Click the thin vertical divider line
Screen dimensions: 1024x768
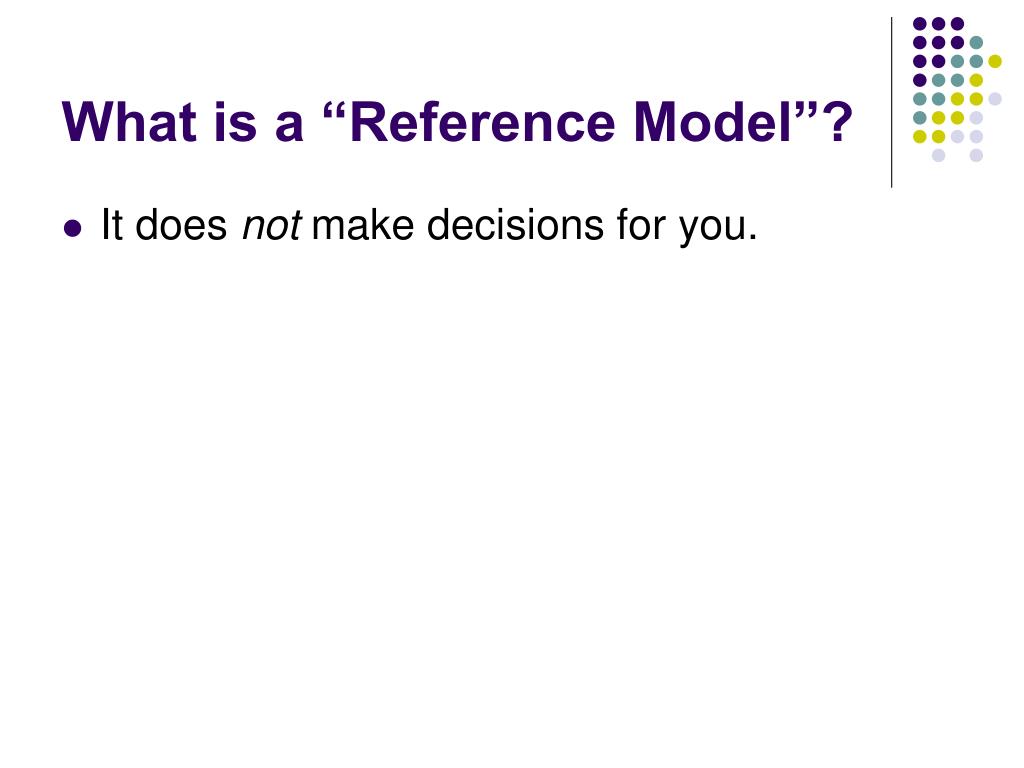(x=891, y=103)
